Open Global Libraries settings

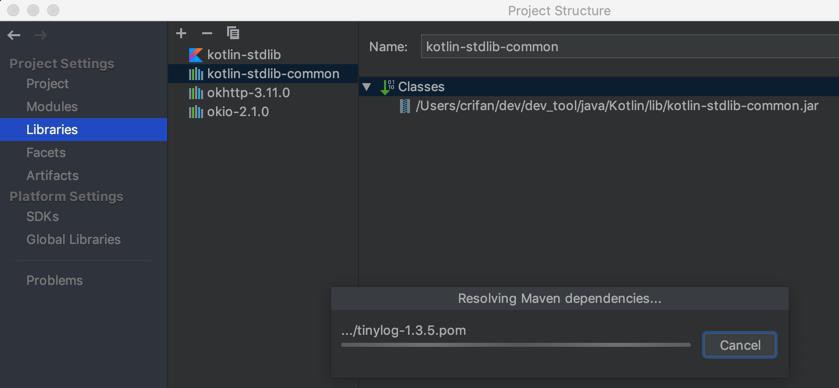coord(73,240)
